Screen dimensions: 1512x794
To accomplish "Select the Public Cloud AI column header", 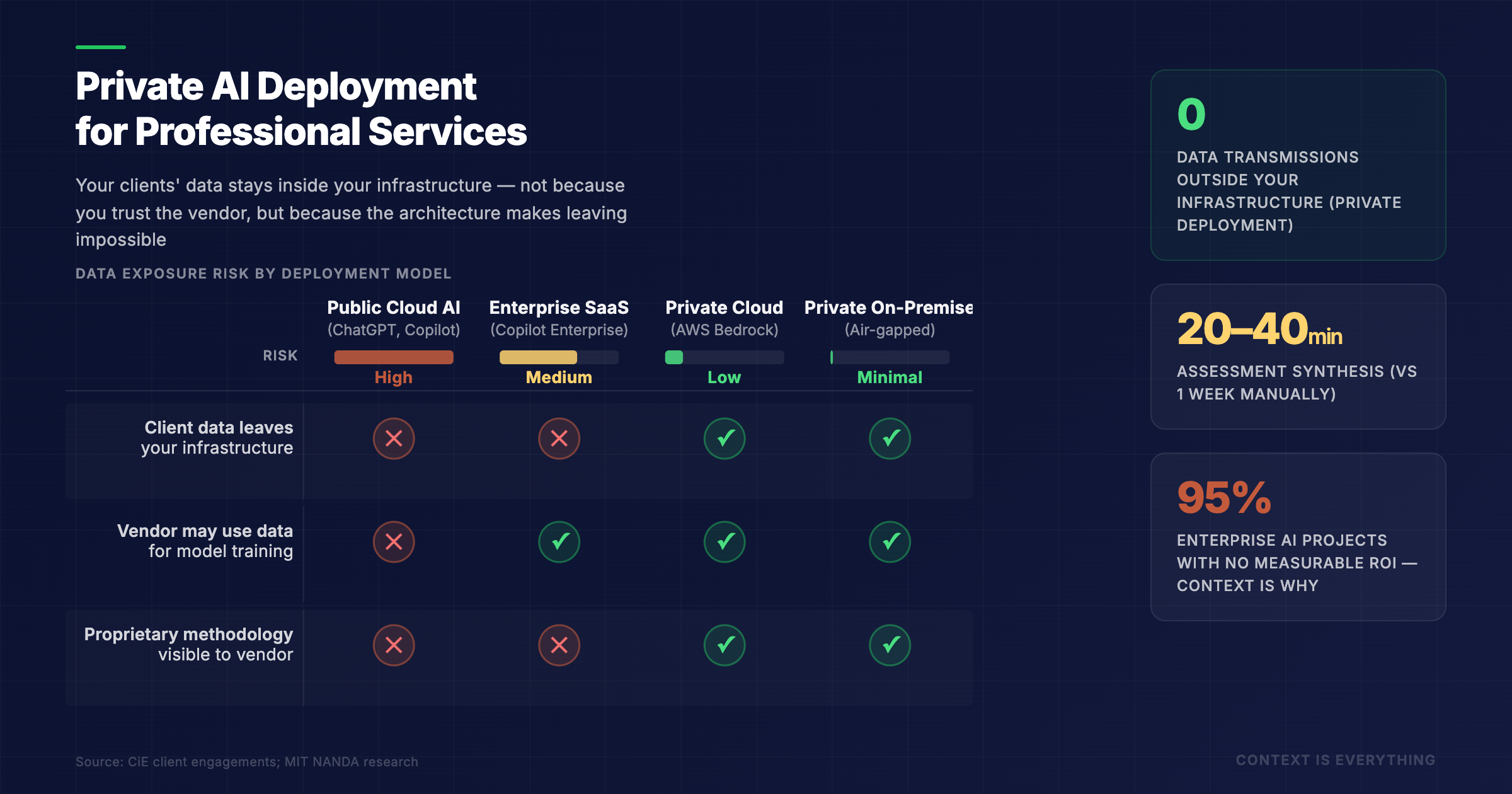I will point(394,308).
